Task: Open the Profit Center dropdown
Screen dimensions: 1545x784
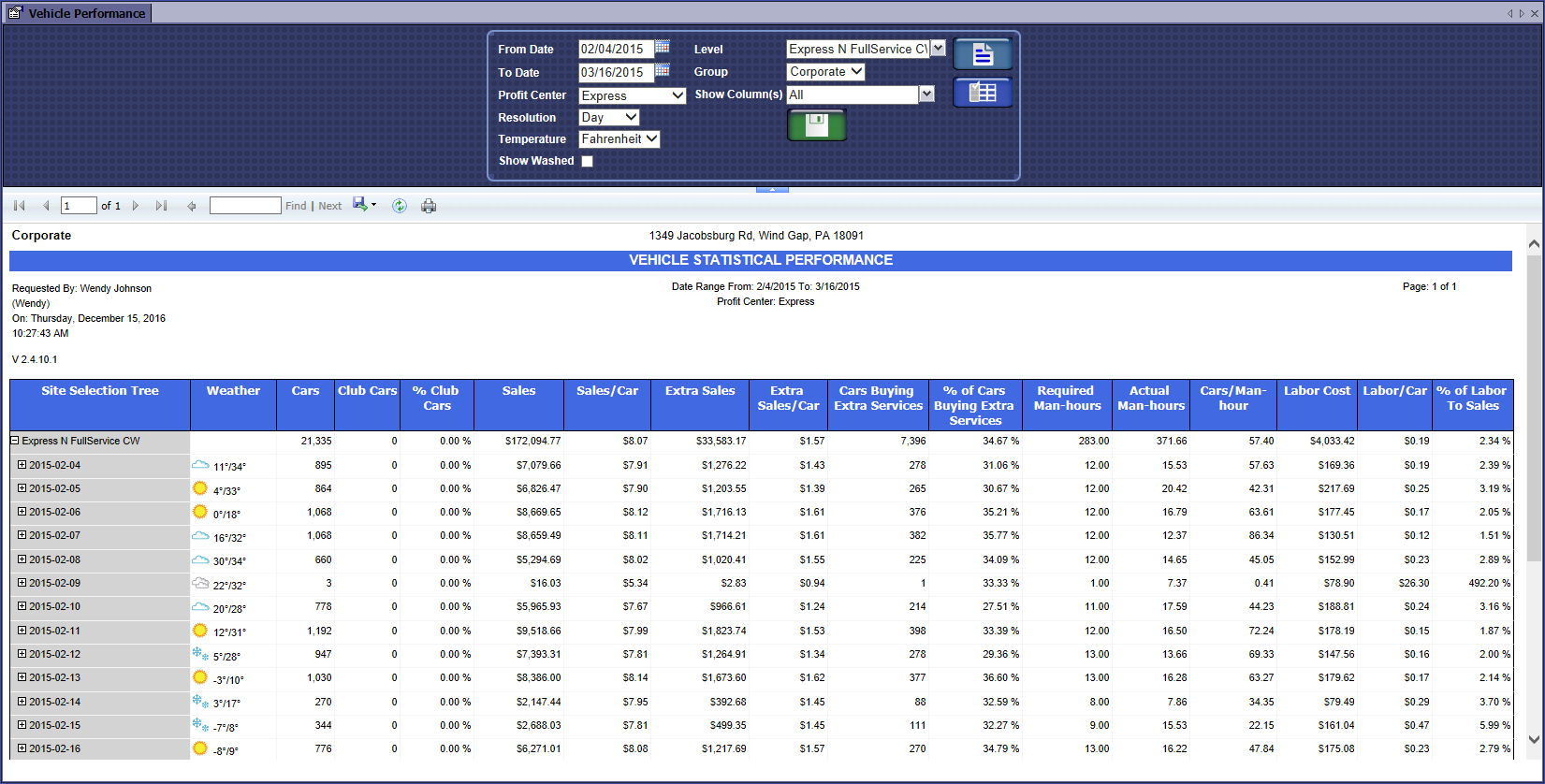Action: pos(633,95)
